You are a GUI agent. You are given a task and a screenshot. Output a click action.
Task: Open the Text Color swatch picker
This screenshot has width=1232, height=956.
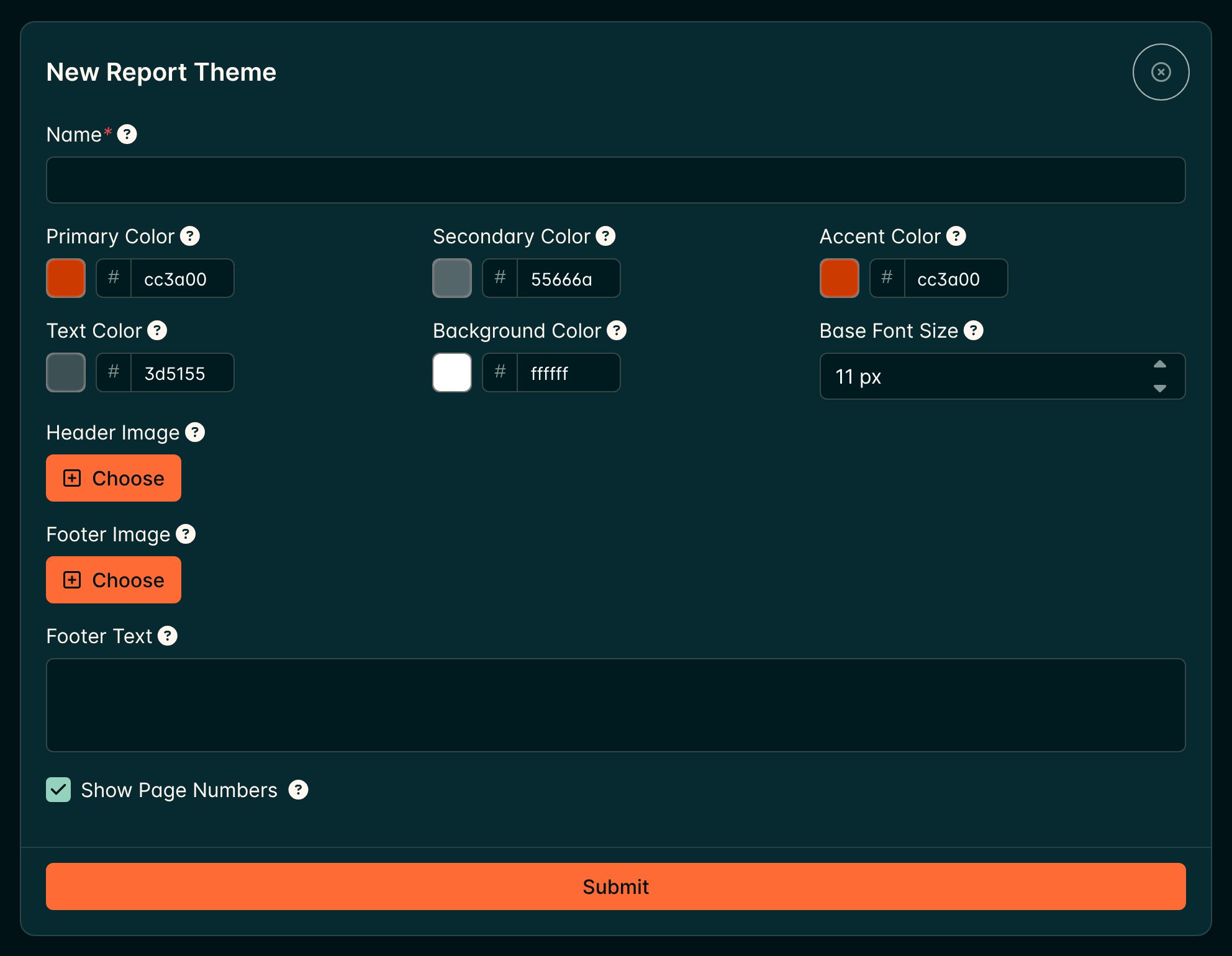coord(66,372)
